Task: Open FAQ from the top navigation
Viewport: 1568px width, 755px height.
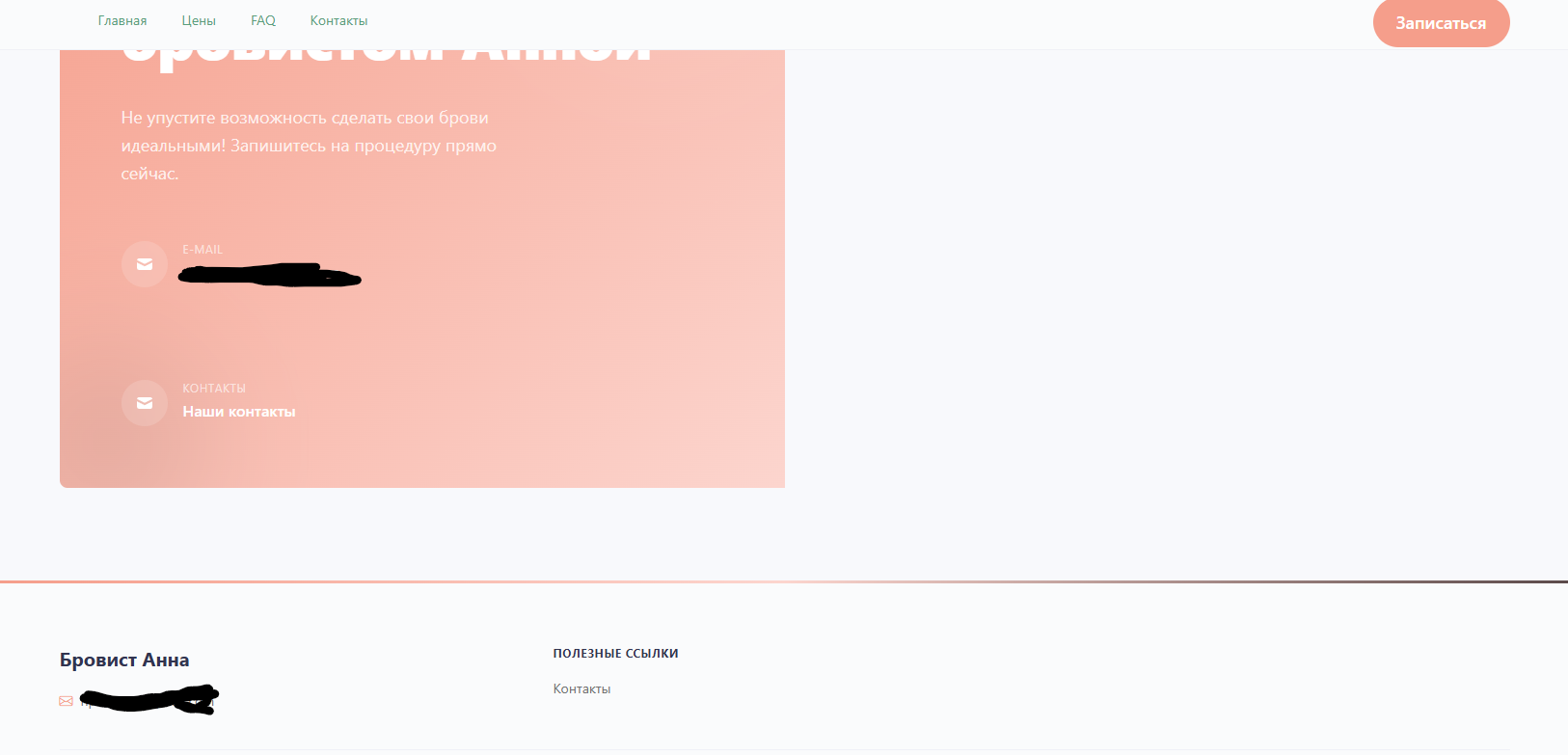Action: [x=263, y=20]
